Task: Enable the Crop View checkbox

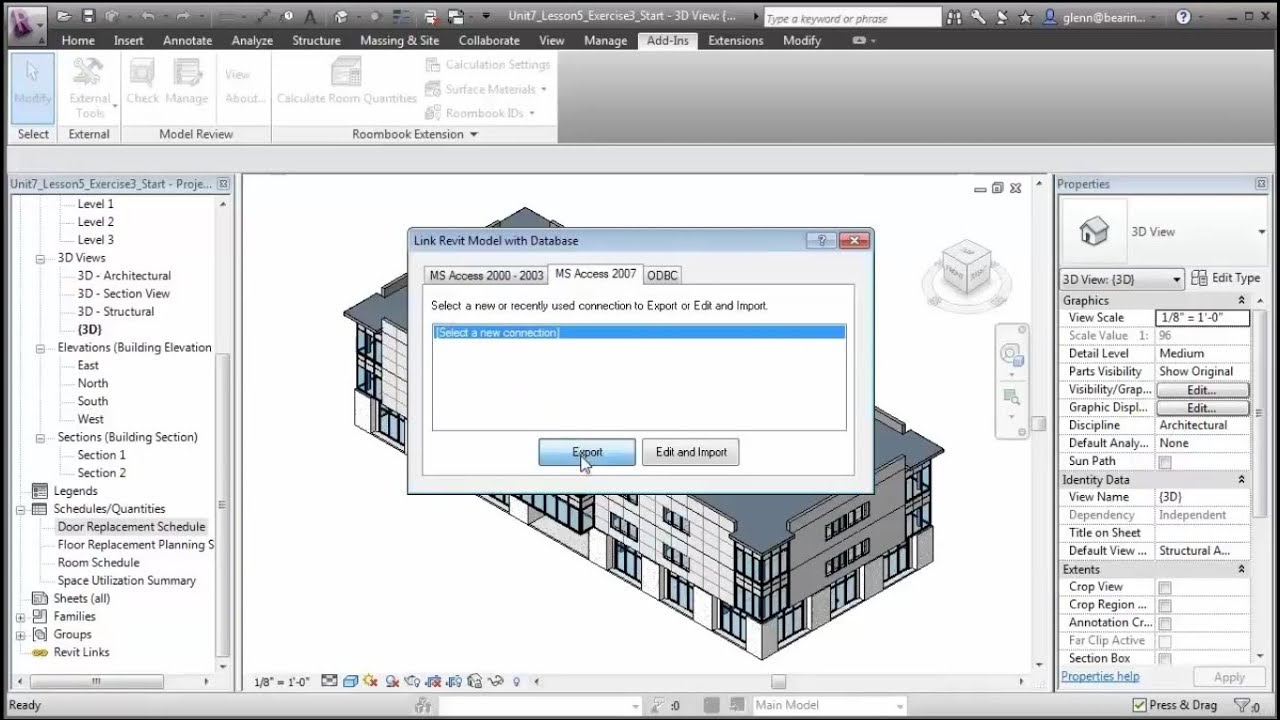Action: coord(1165,588)
